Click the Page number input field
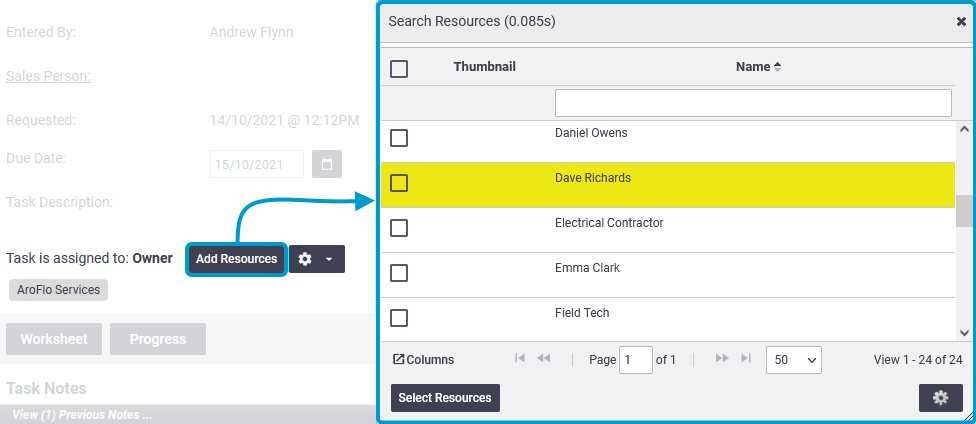 [x=636, y=360]
